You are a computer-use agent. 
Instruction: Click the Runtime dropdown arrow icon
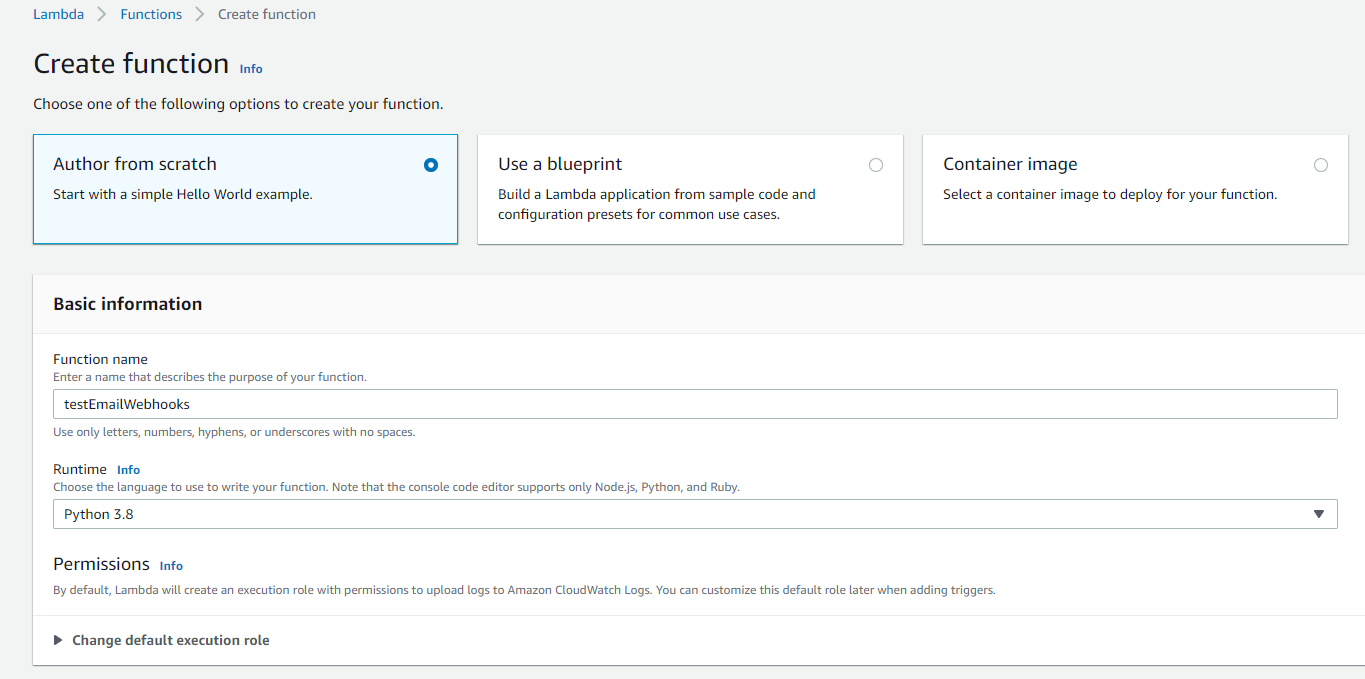tap(1318, 514)
